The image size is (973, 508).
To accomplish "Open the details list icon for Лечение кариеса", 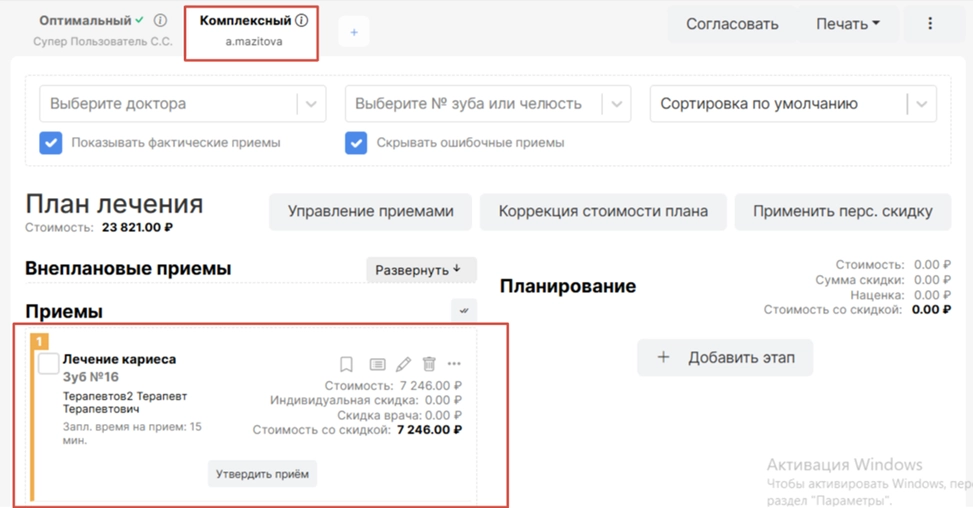I will (377, 365).
